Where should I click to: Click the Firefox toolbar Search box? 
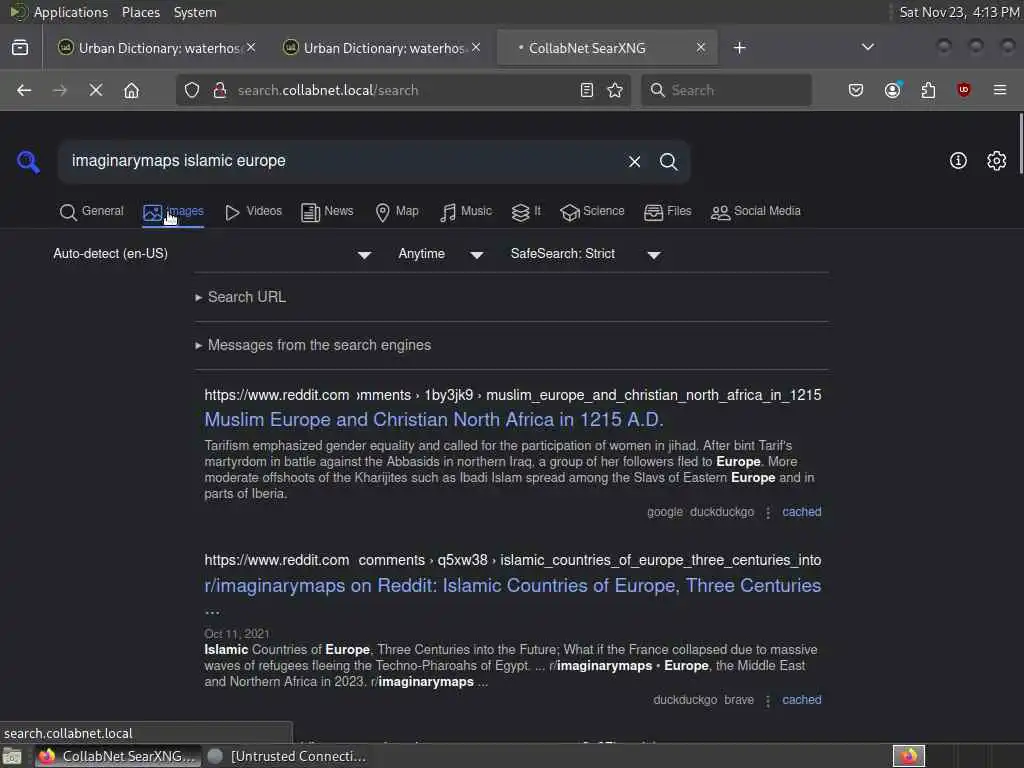point(727,90)
